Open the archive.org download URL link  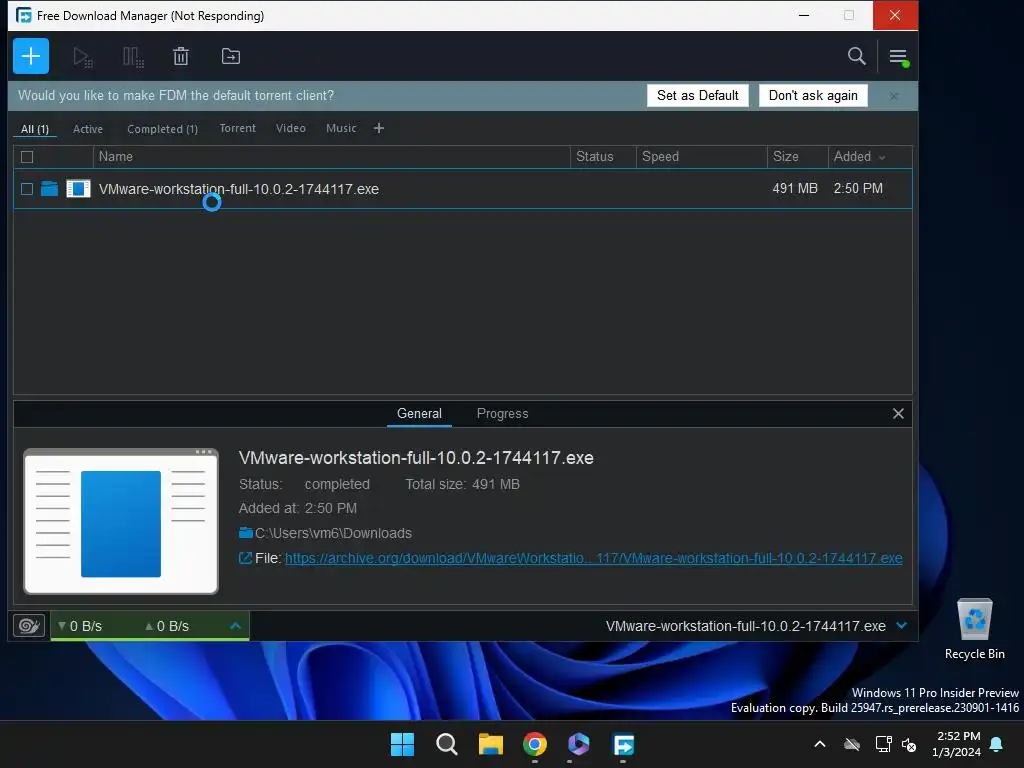pyautogui.click(x=594, y=558)
